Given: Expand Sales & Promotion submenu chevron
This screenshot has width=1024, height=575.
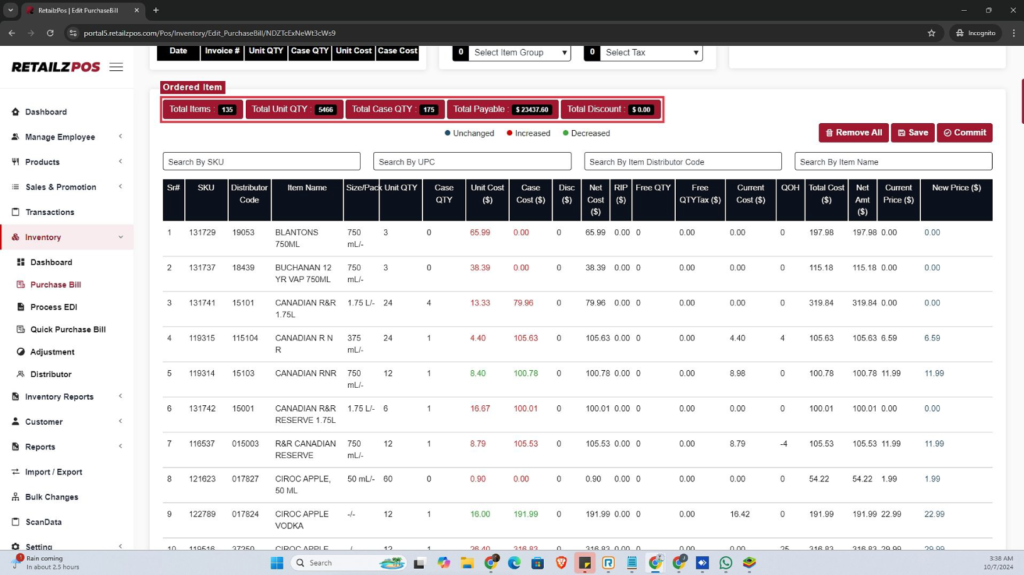Looking at the screenshot, I should (x=121, y=187).
